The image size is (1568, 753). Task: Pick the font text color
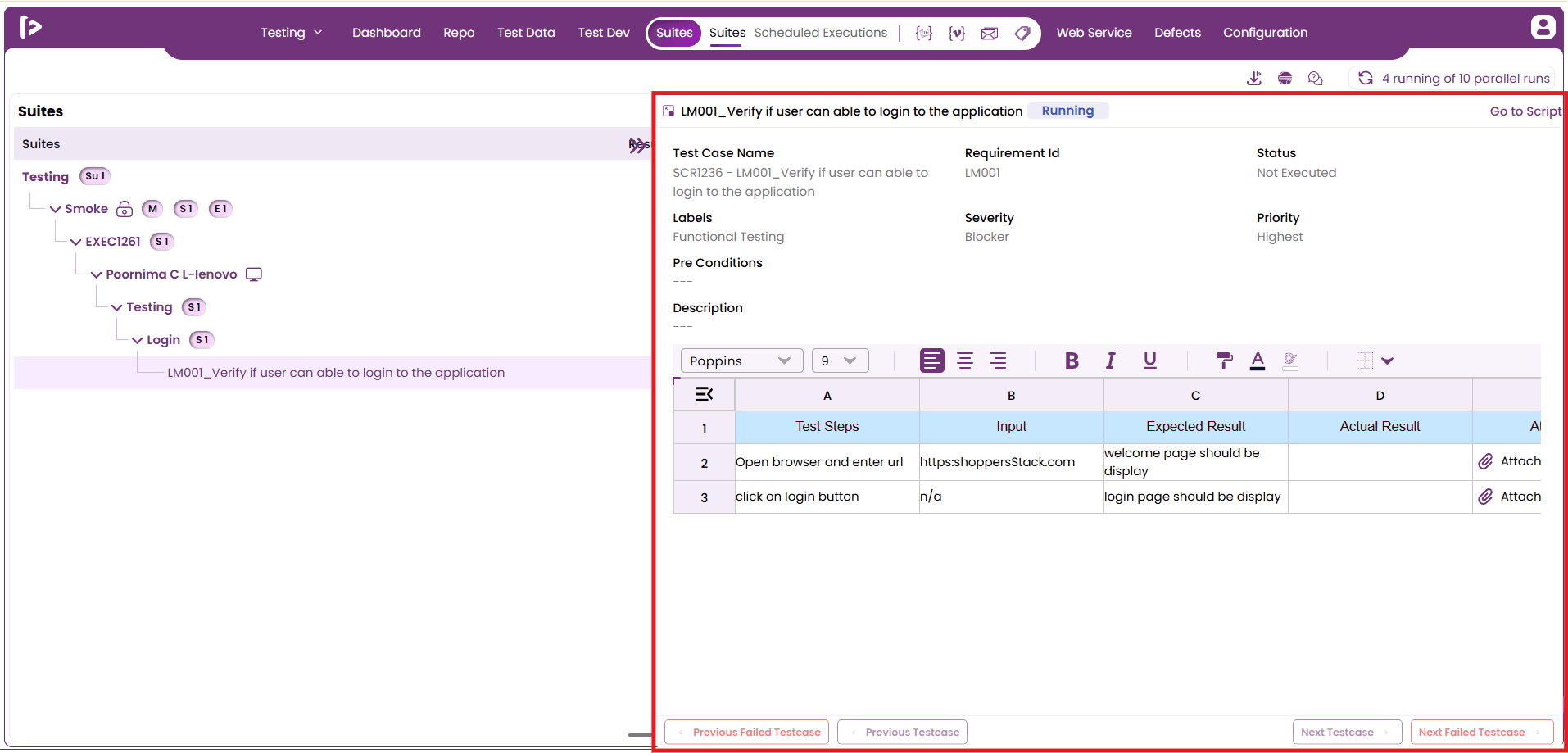(x=1258, y=361)
